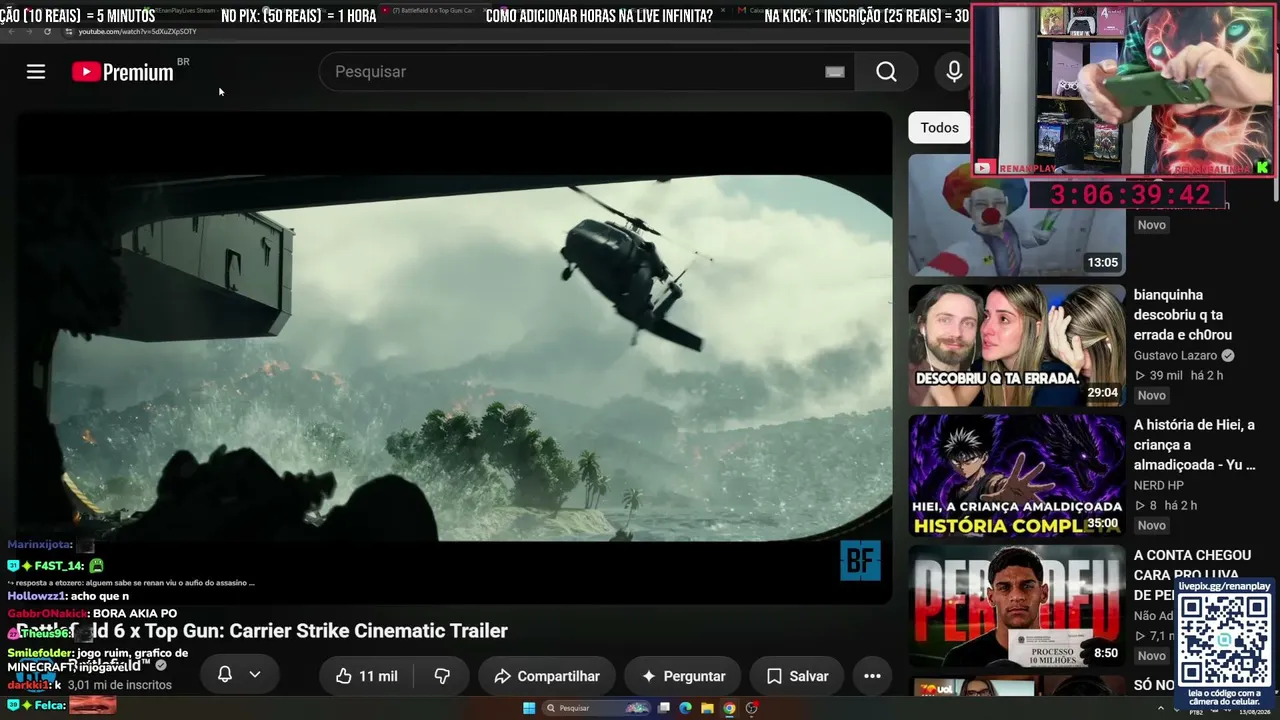This screenshot has height=720, width=1280.
Task: Open more actions three-dot menu
Action: [872, 676]
